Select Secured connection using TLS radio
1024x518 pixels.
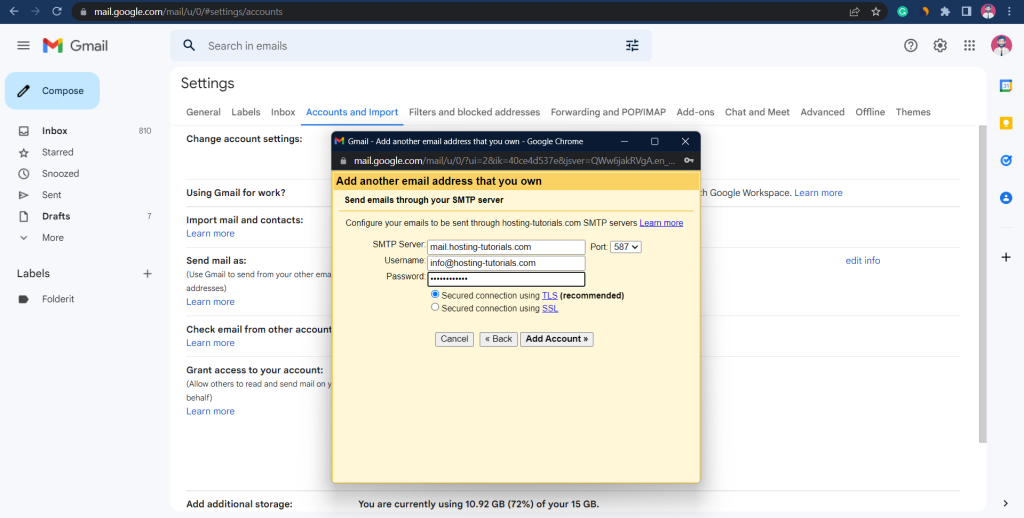click(x=435, y=295)
